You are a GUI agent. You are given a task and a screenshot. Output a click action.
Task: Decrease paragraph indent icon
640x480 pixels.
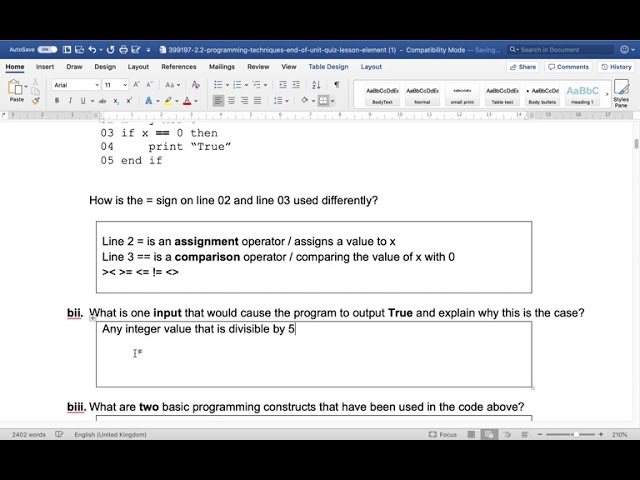(x=282, y=85)
